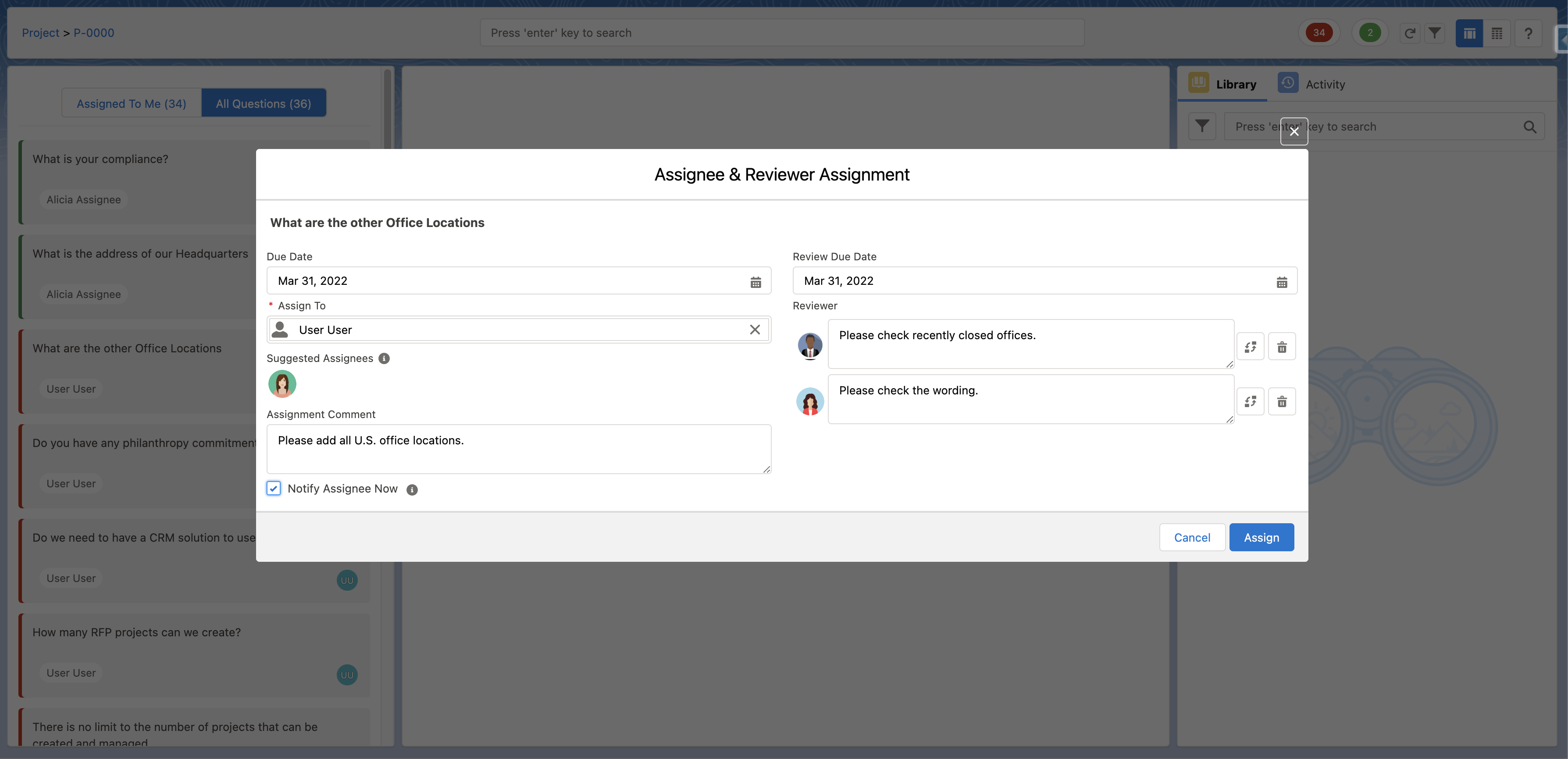Screen dimensions: 1568x759
Task: Open the Due Date calendar picker
Action: tap(755, 282)
